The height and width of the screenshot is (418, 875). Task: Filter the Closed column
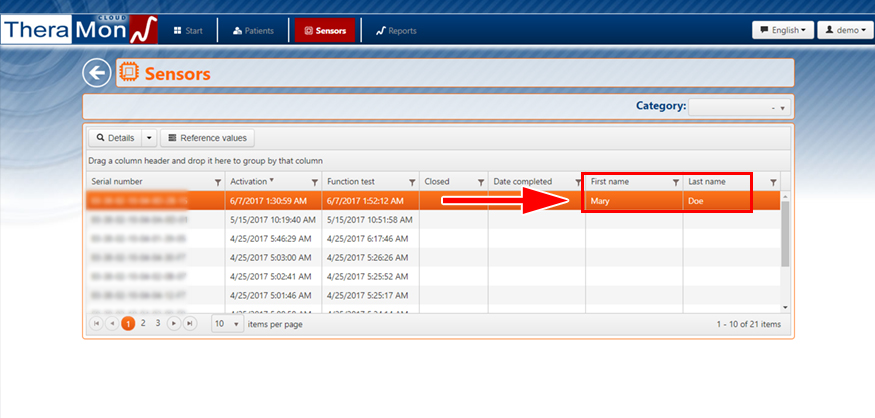click(480, 182)
